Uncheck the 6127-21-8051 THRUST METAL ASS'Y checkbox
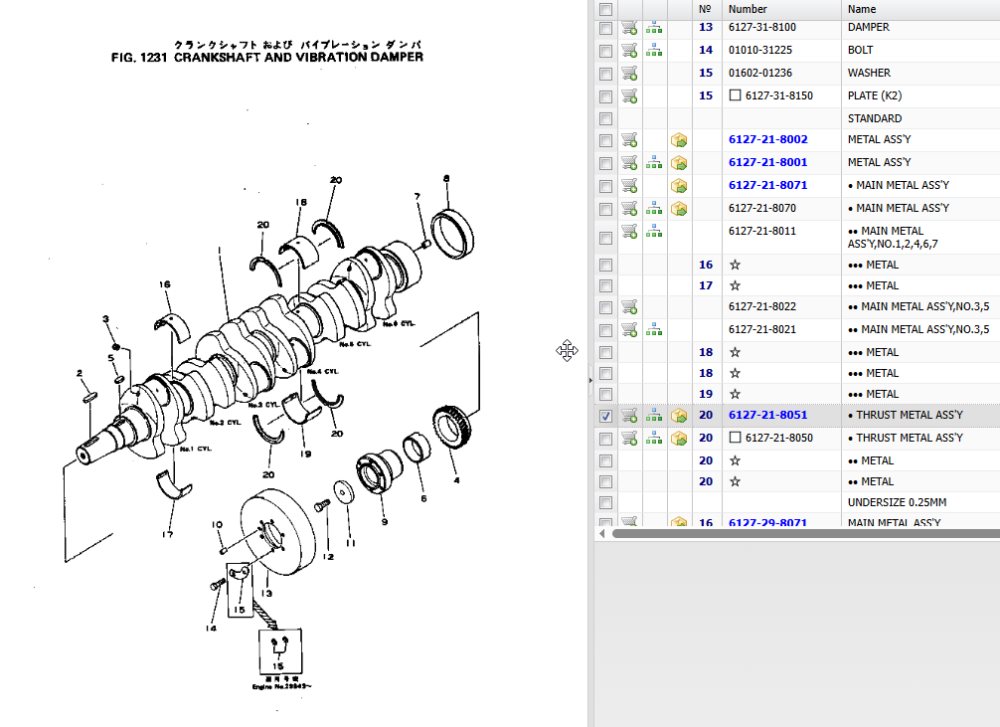1000x727 pixels. click(606, 416)
